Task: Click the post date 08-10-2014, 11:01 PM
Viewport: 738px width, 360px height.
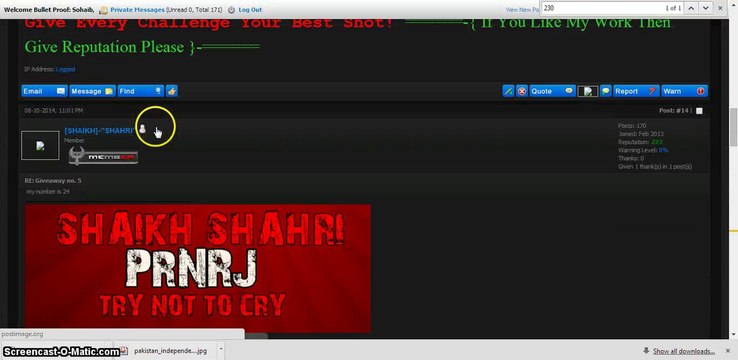Action: pos(54,111)
